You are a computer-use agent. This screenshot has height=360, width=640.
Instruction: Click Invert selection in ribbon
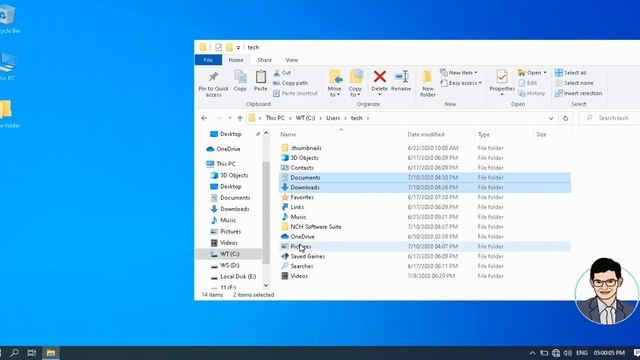coord(578,93)
